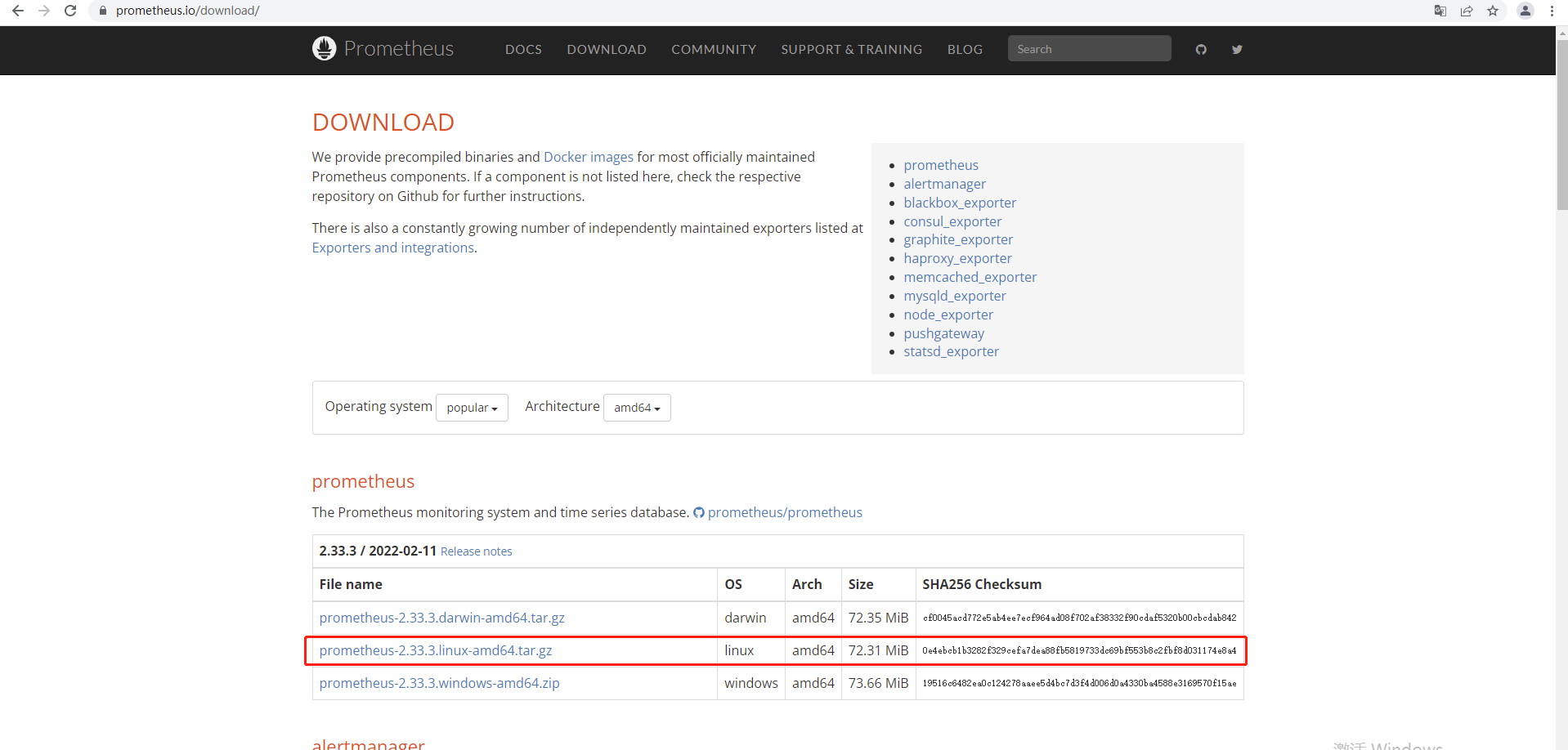Screen dimensions: 1568x750
Task: Jump to prometheus in component list
Action: coord(940,165)
